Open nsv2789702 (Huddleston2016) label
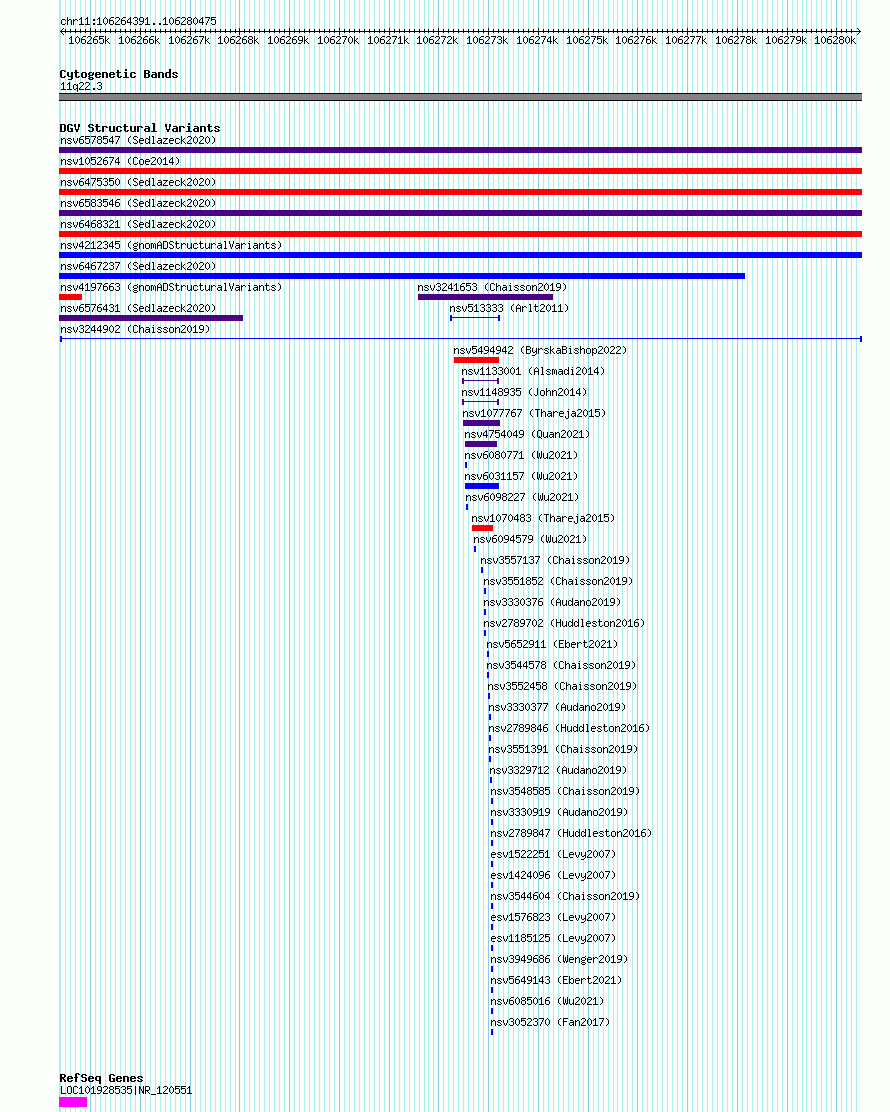The image size is (890, 1112). [x=564, y=623]
